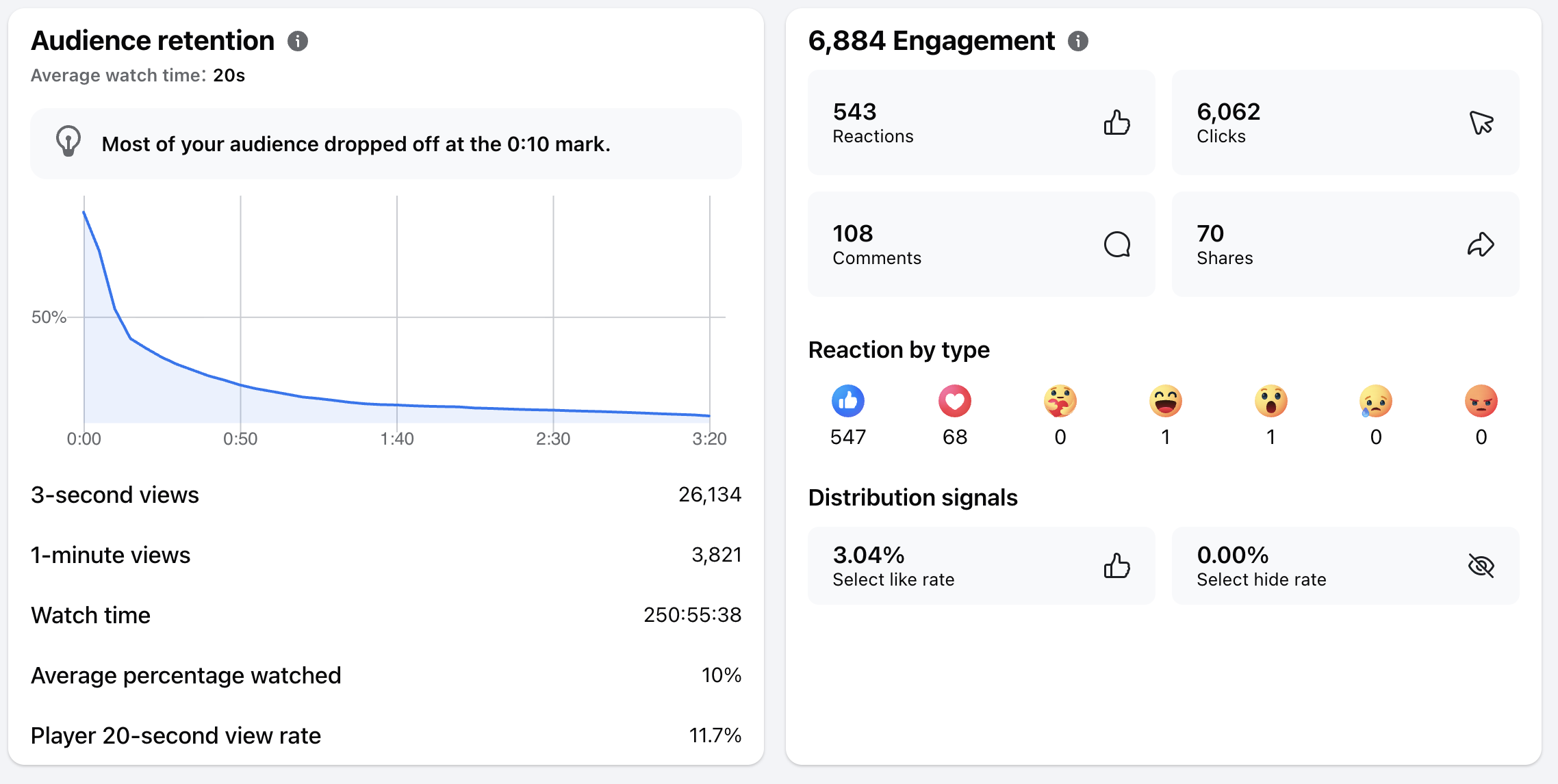Click the 3-second views row

point(386,495)
